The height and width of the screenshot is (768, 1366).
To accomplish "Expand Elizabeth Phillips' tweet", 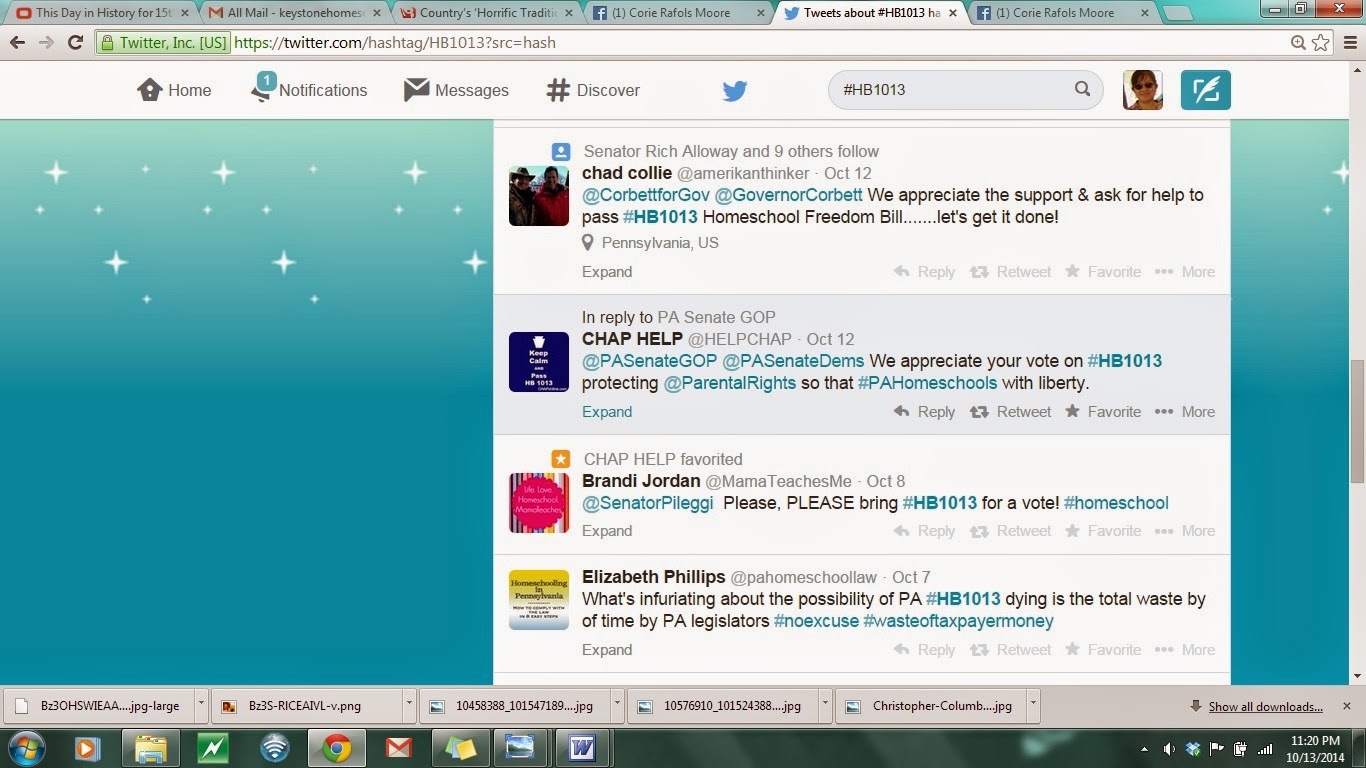I will pos(607,650).
